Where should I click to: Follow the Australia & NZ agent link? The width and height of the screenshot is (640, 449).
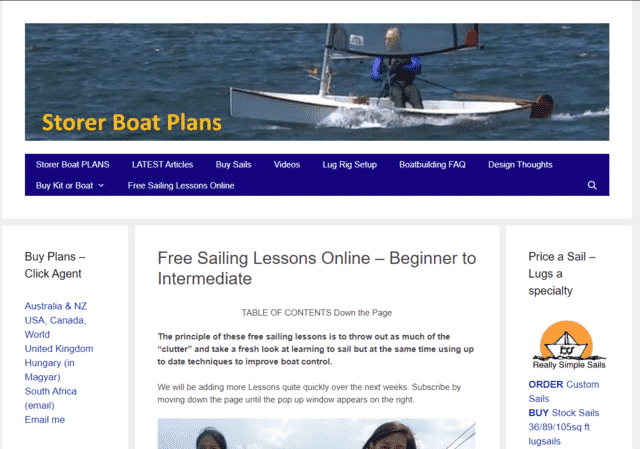(x=56, y=306)
